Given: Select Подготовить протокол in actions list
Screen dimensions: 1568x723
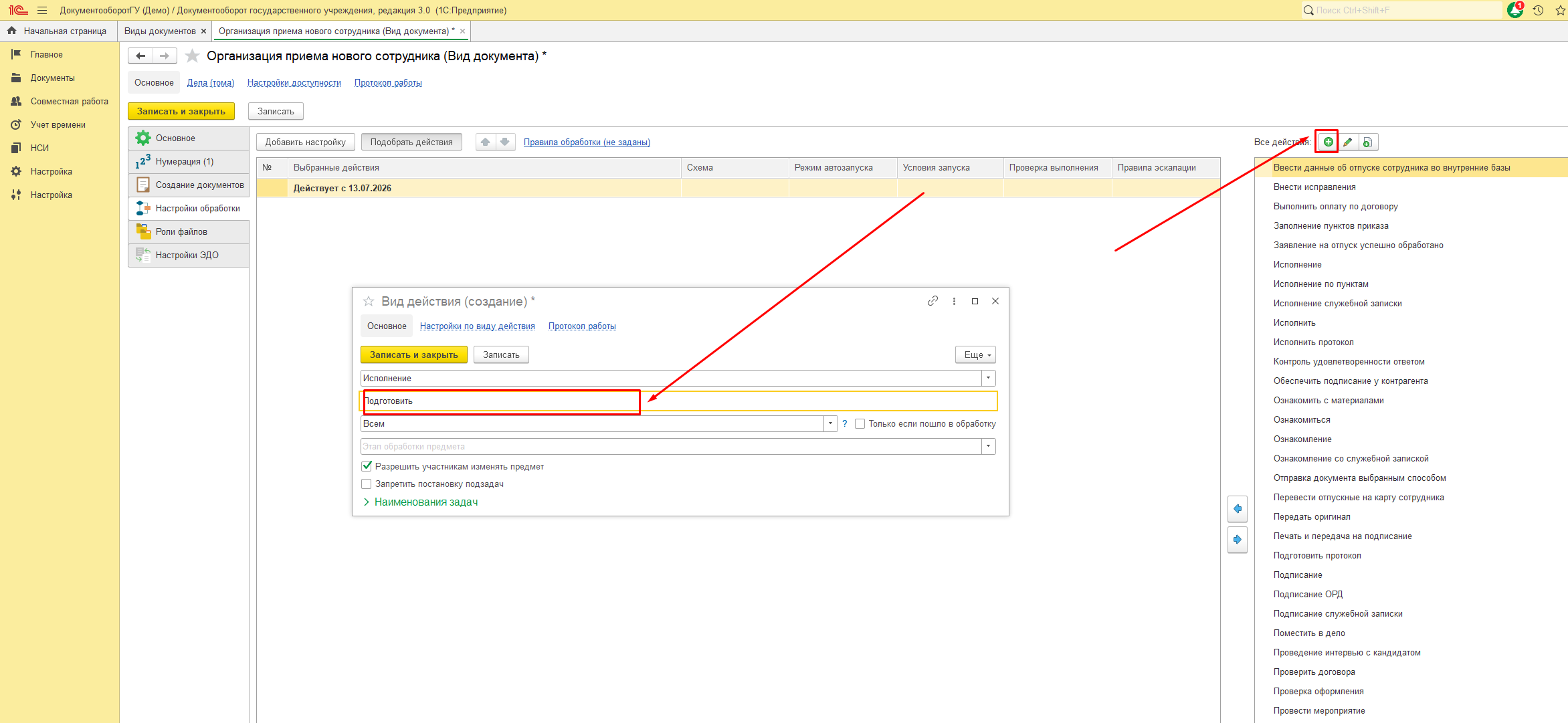Looking at the screenshot, I should (1316, 555).
